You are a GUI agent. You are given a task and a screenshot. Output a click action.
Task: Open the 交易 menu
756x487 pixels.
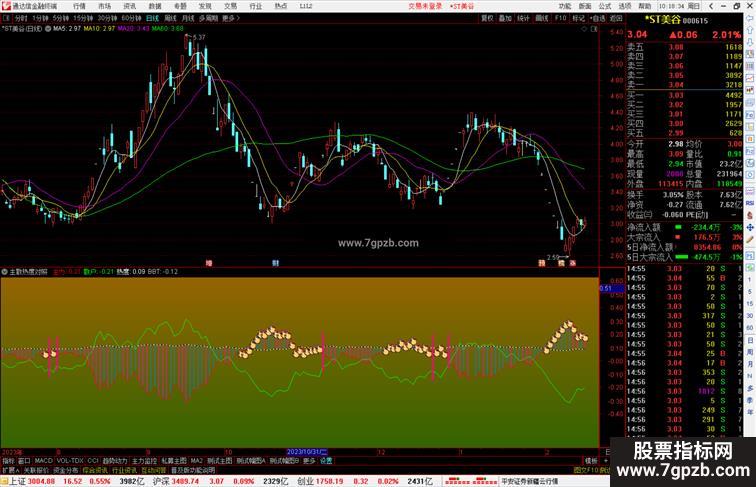click(230, 6)
